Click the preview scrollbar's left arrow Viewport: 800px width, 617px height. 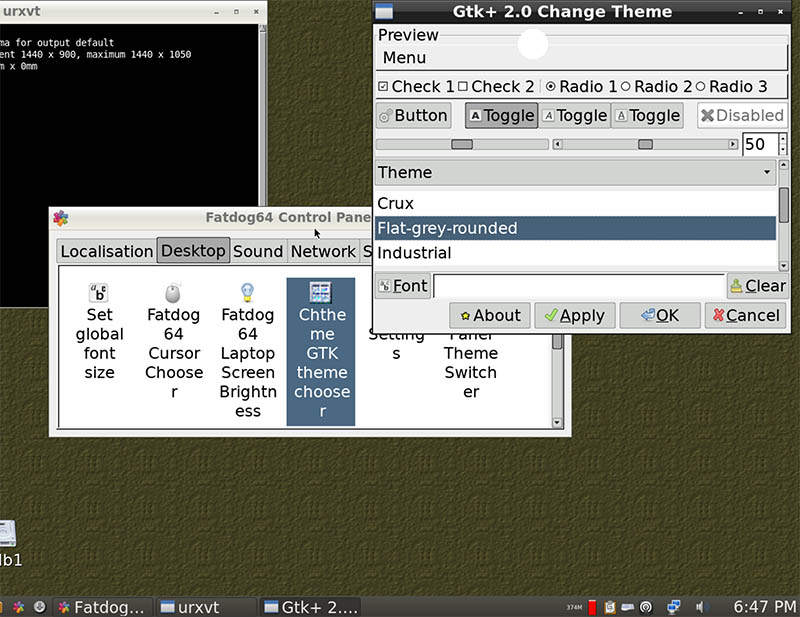coord(558,144)
